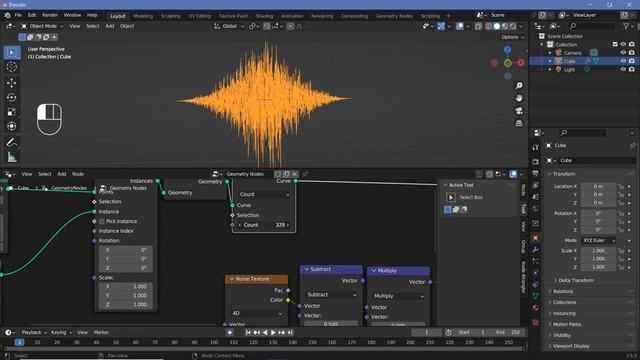
Task: Select the Move tool in viewport toolbar
Action: [x=11, y=83]
